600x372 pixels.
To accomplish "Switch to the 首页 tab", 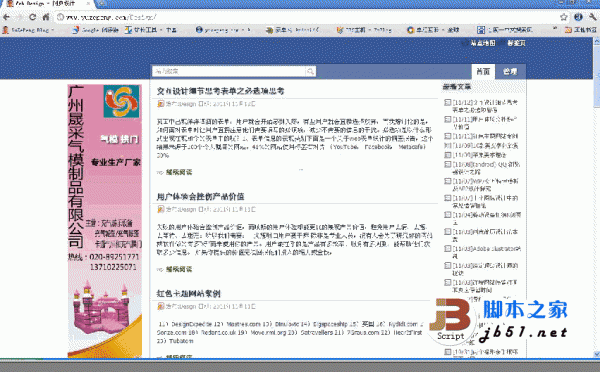I will (483, 72).
